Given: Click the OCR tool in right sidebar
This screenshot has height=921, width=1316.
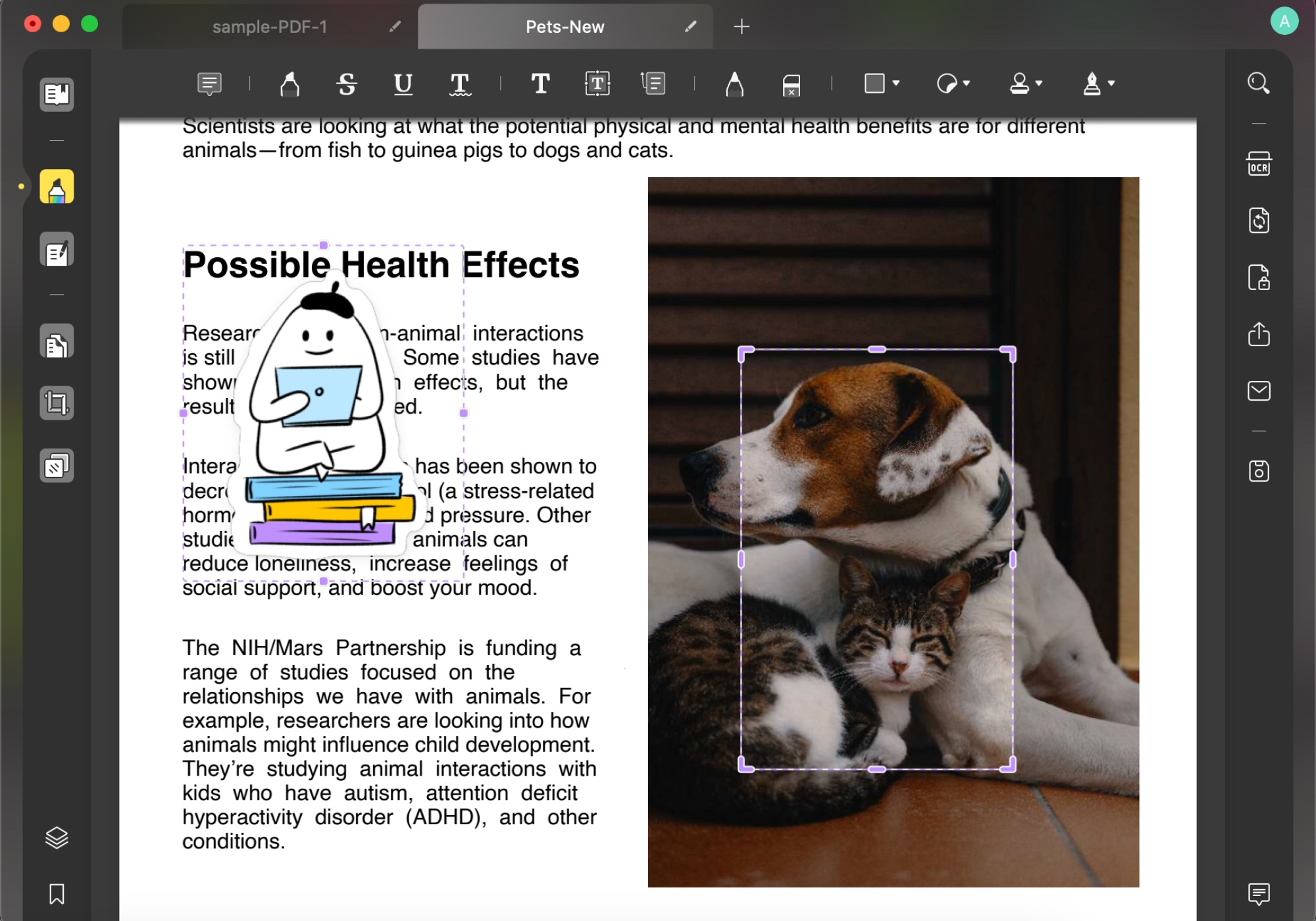Looking at the screenshot, I should tap(1258, 164).
